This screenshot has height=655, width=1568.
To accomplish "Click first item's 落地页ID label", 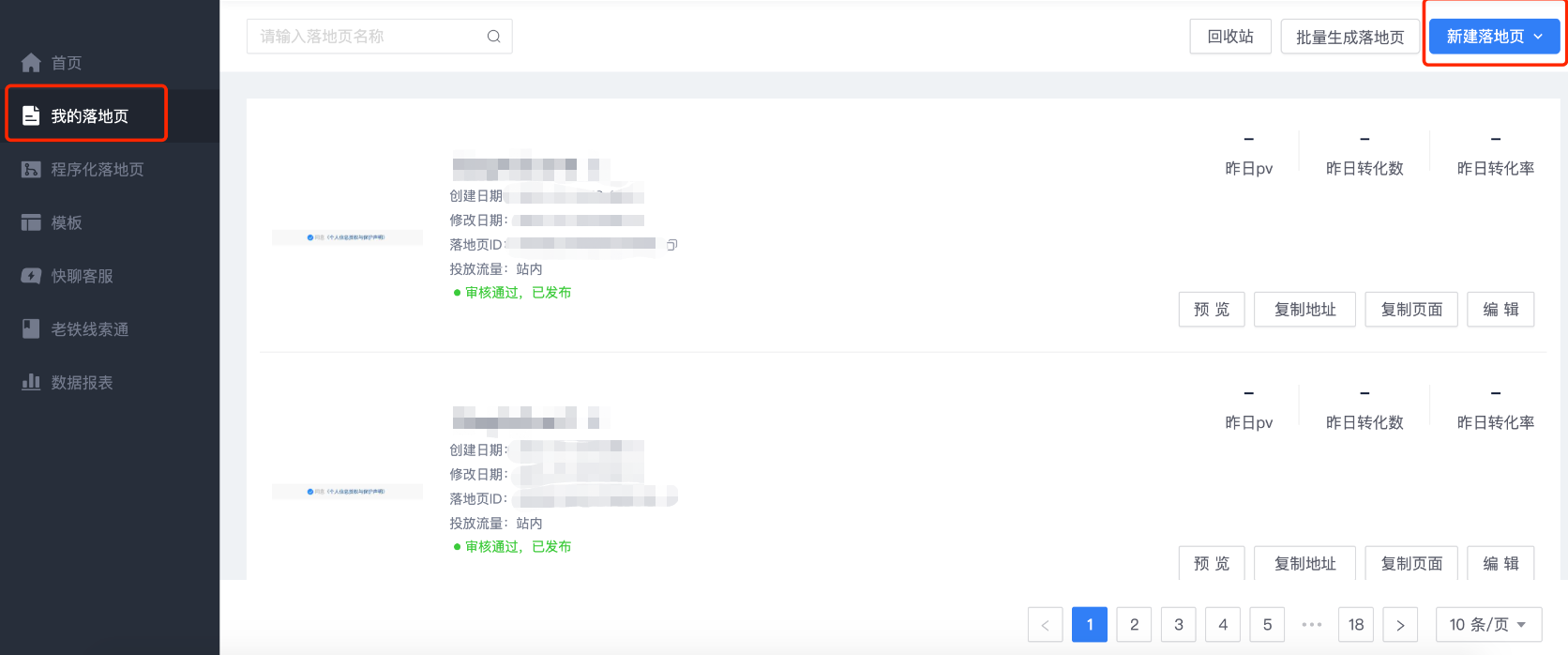I will pyautogui.click(x=478, y=245).
